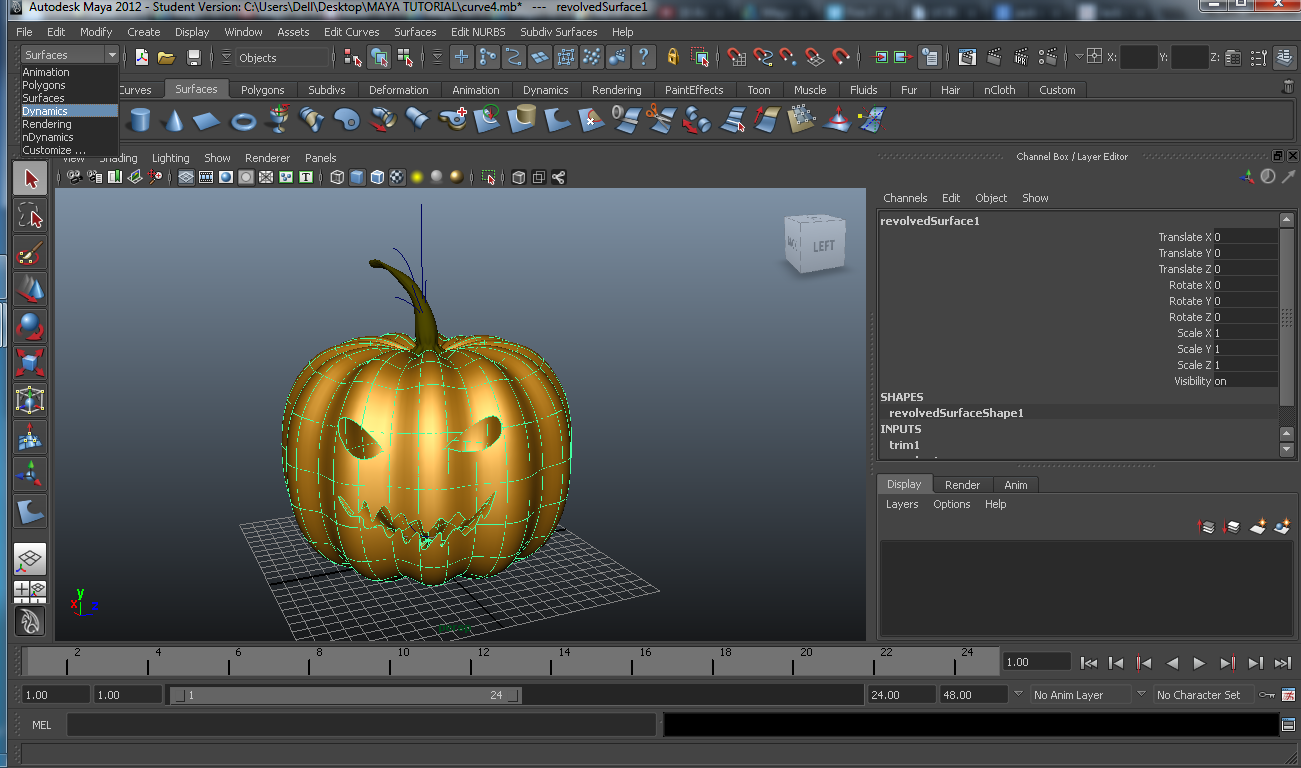Choose Dynamics in menu set list
Image resolution: width=1301 pixels, height=768 pixels.
[x=70, y=111]
